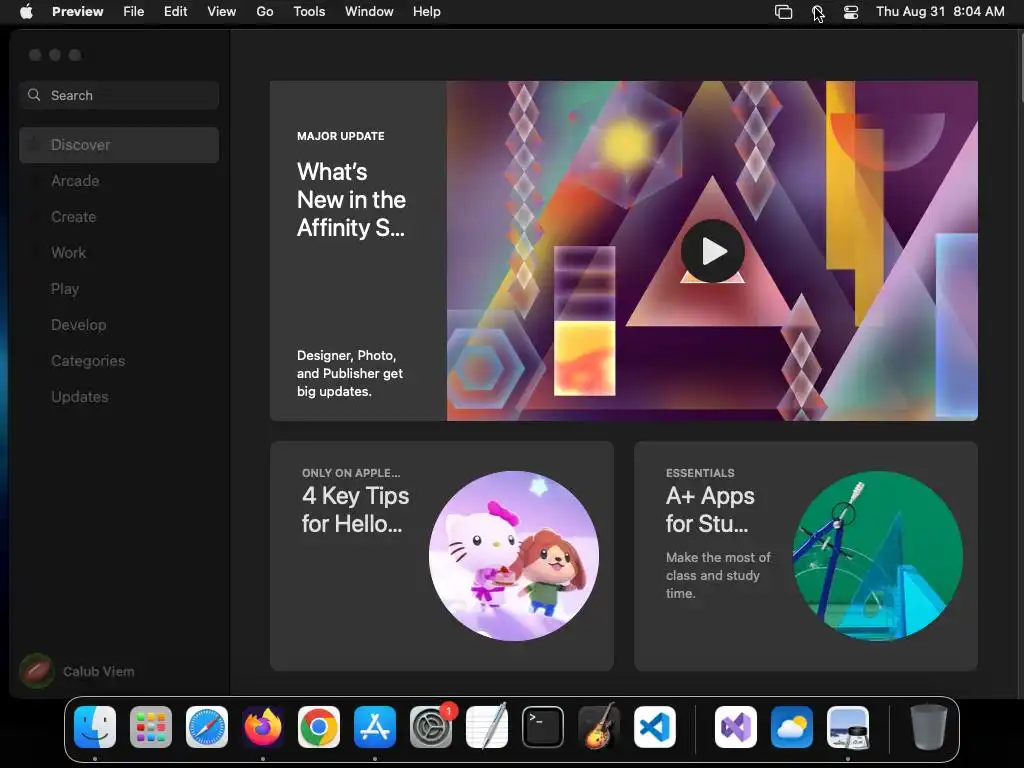Image resolution: width=1024 pixels, height=768 pixels.
Task: Open the View menu
Action: click(222, 12)
